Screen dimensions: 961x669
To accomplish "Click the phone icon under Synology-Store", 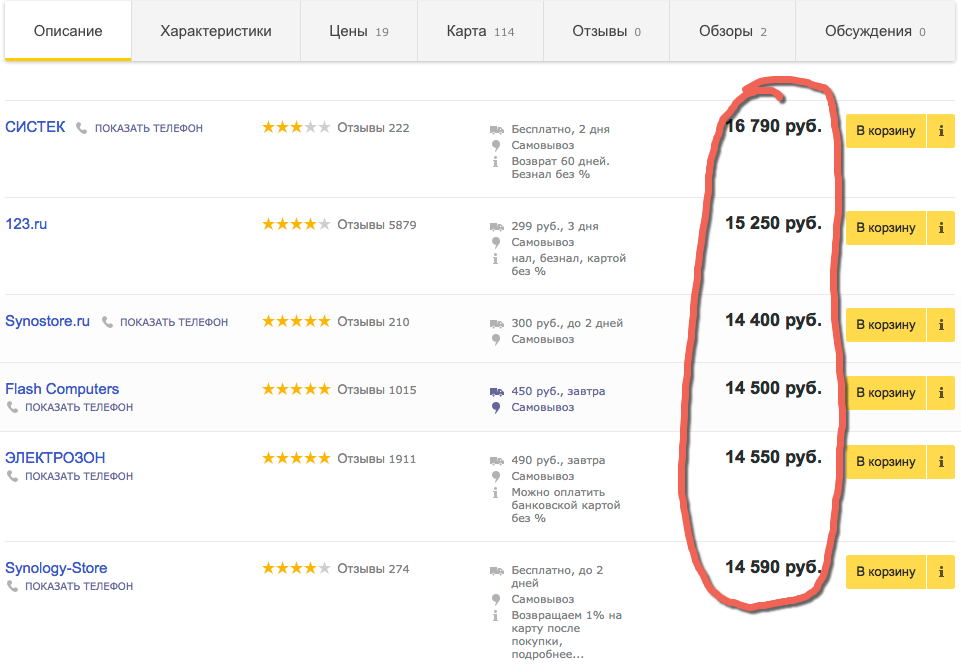I will point(12,586).
